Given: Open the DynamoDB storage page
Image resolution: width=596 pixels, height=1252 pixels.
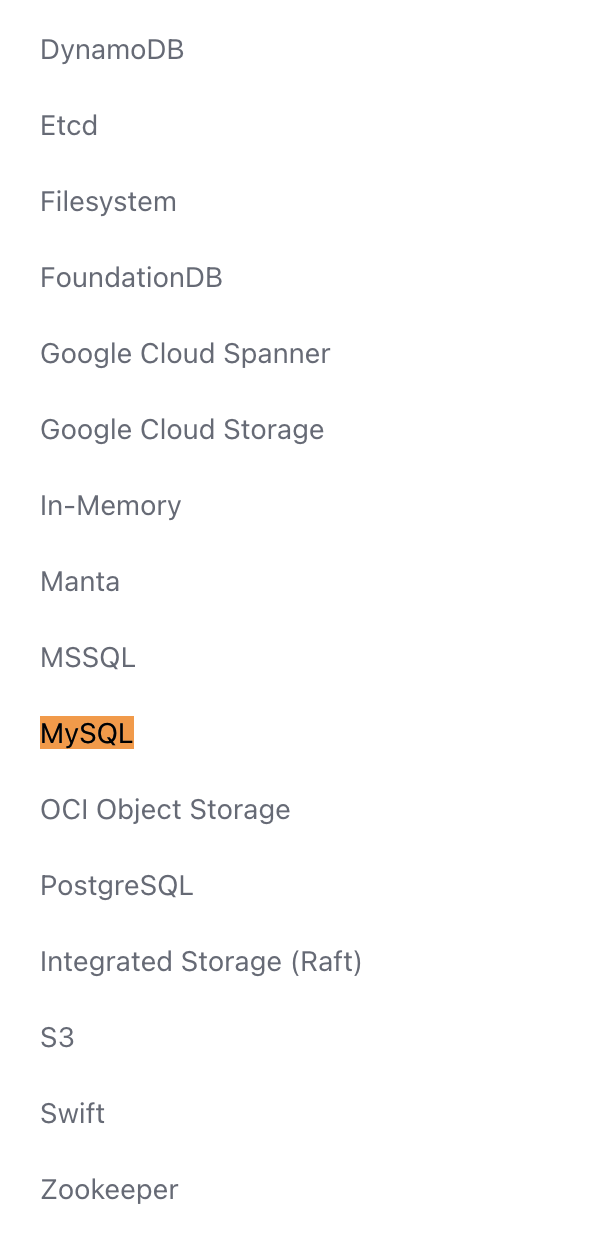Looking at the screenshot, I should point(112,50).
